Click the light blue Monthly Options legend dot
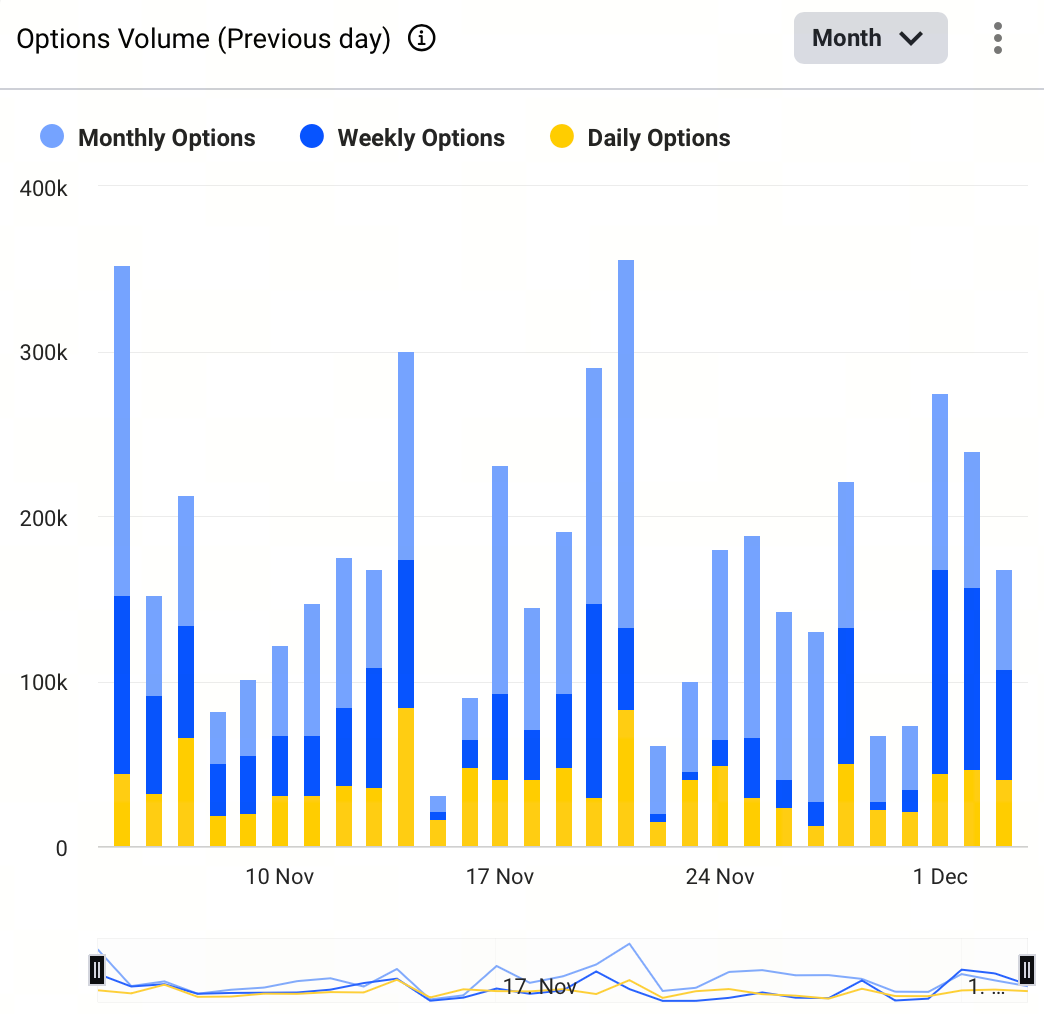 click(x=52, y=138)
